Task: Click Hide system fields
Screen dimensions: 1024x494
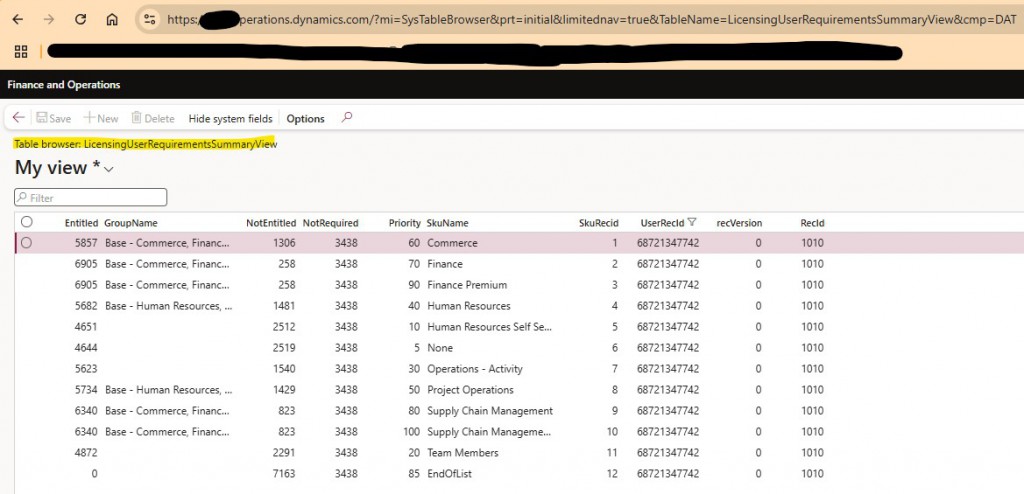Action: click(231, 118)
